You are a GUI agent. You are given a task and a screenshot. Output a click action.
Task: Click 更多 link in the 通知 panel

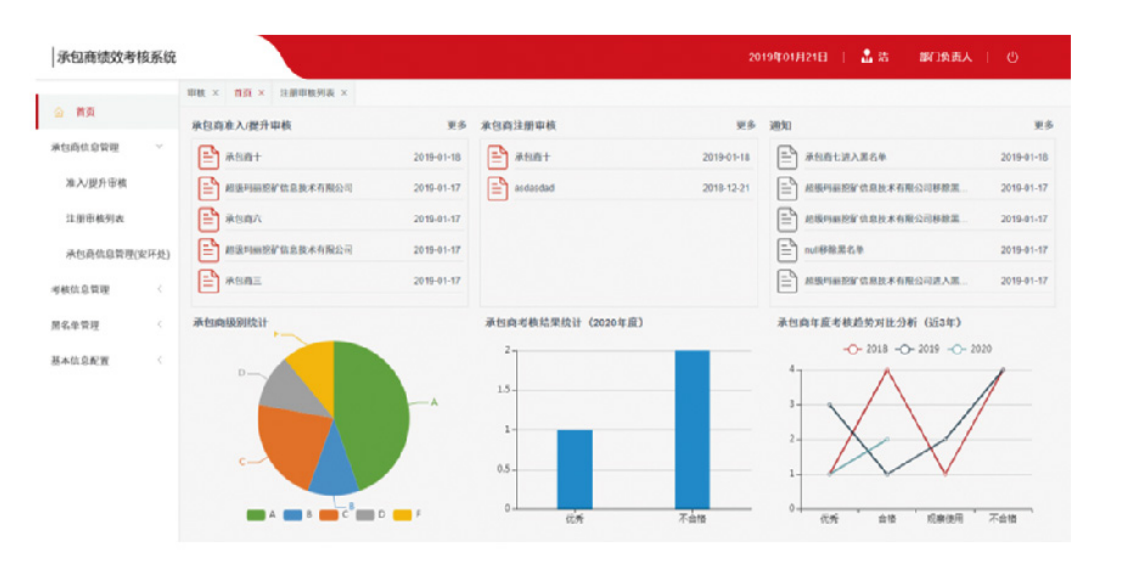pyautogui.click(x=1043, y=126)
